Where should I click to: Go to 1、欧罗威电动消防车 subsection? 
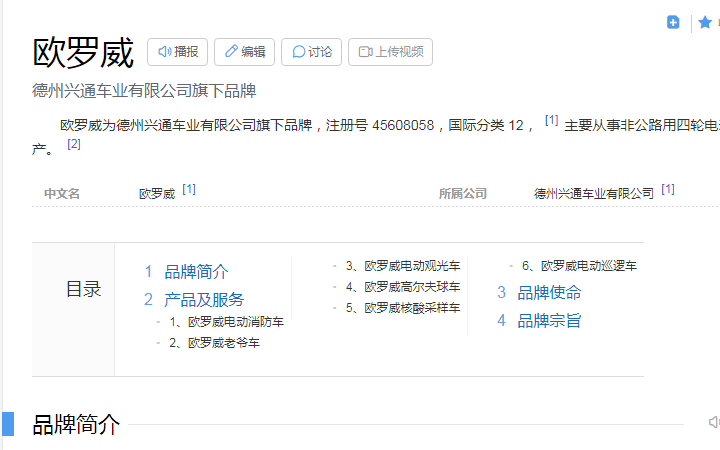226,322
